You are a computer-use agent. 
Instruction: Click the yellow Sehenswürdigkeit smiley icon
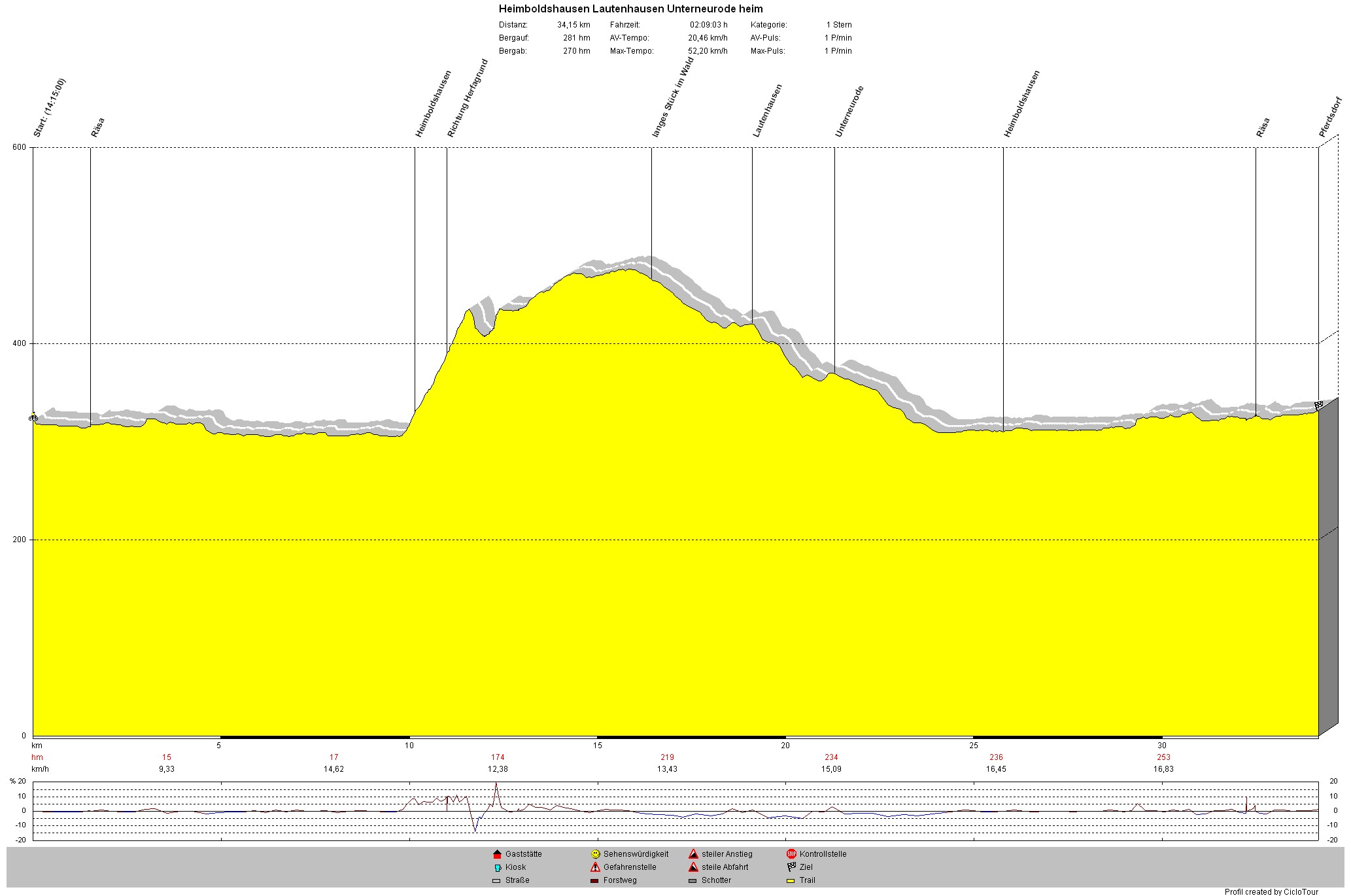pos(595,854)
